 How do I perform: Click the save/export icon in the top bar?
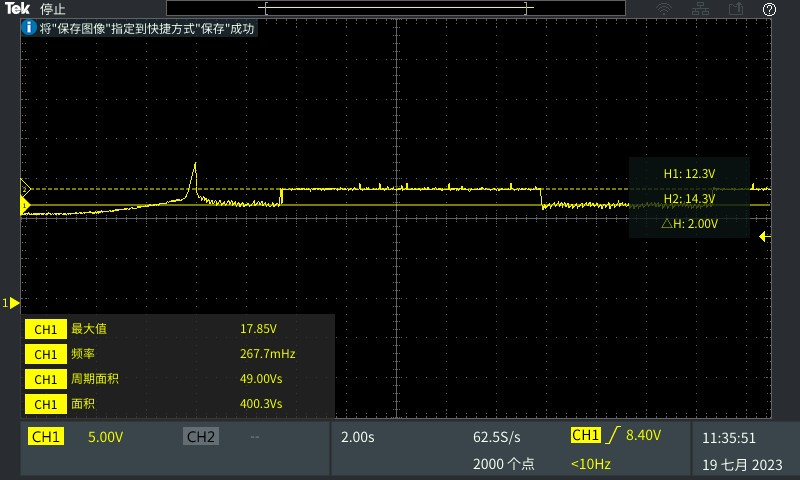(x=736, y=9)
